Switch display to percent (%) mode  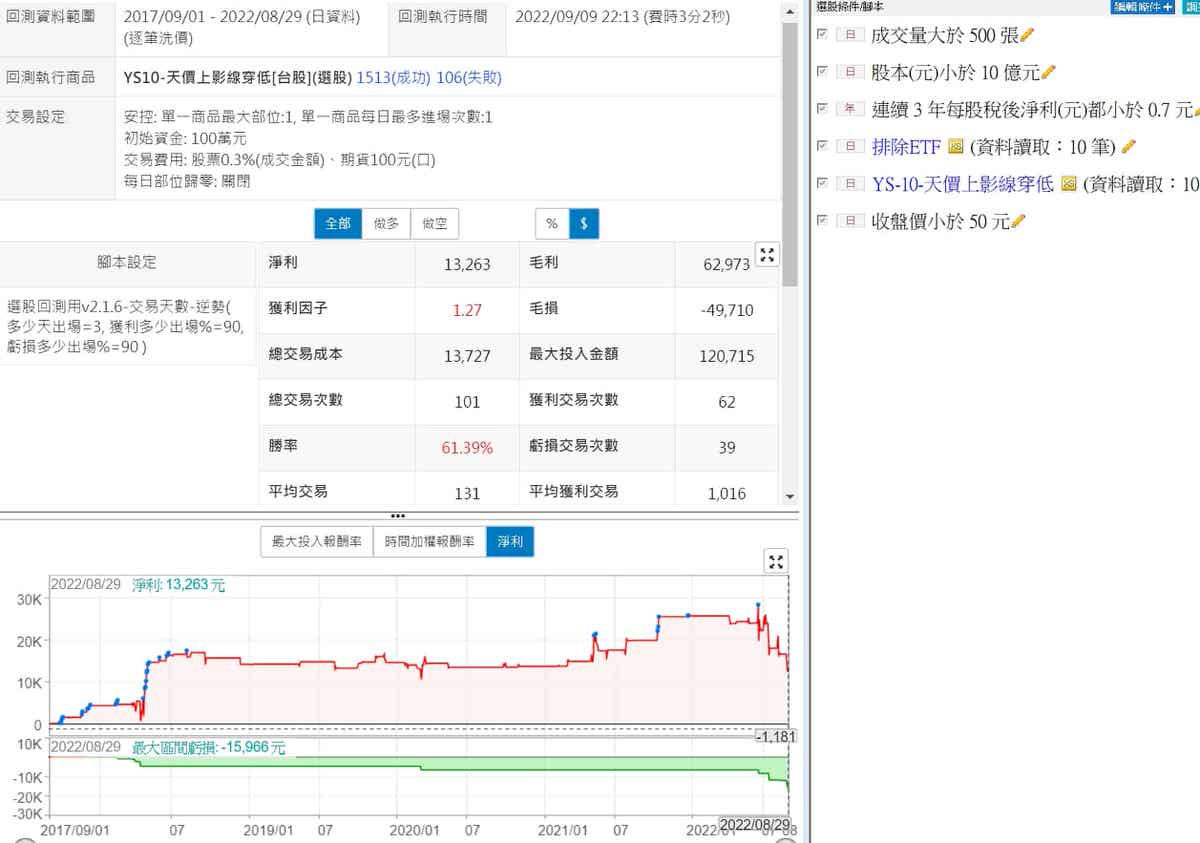pyautogui.click(x=552, y=224)
